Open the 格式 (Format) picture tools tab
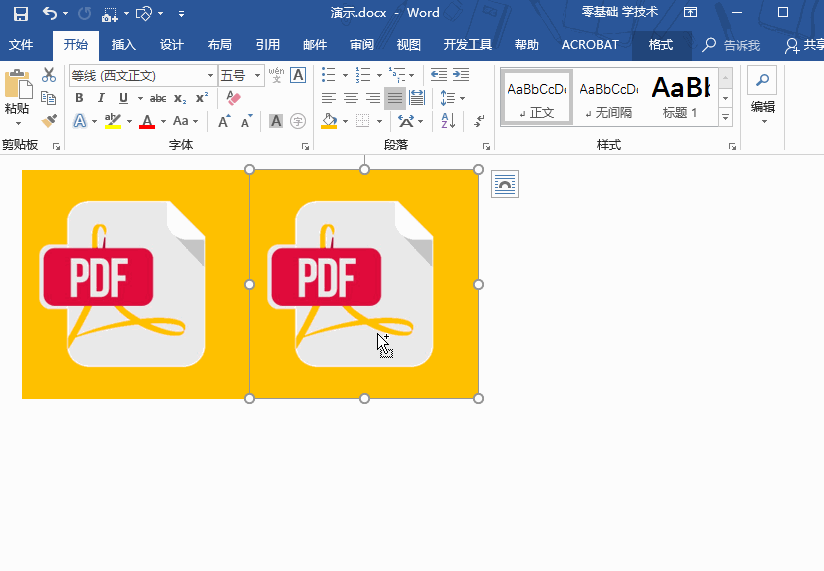This screenshot has width=824, height=571. tap(661, 45)
